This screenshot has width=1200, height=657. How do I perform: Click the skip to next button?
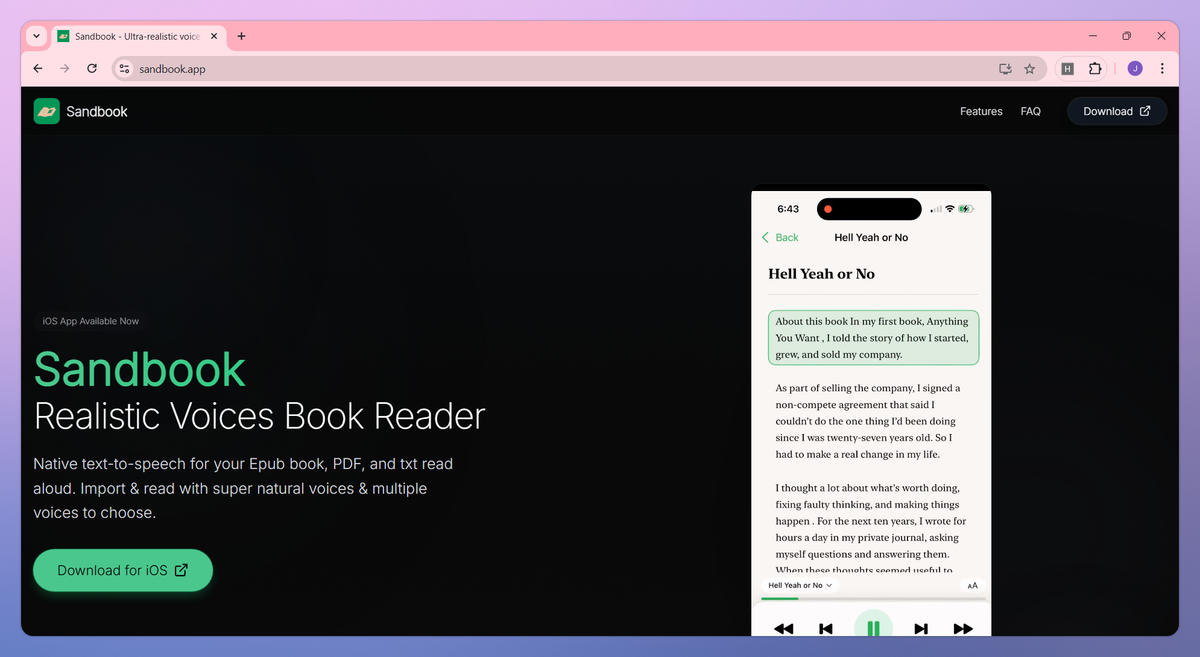921,628
